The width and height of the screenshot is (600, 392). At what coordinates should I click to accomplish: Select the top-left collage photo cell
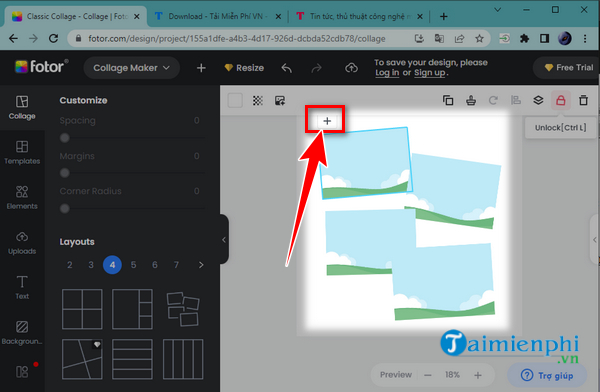tap(365, 163)
